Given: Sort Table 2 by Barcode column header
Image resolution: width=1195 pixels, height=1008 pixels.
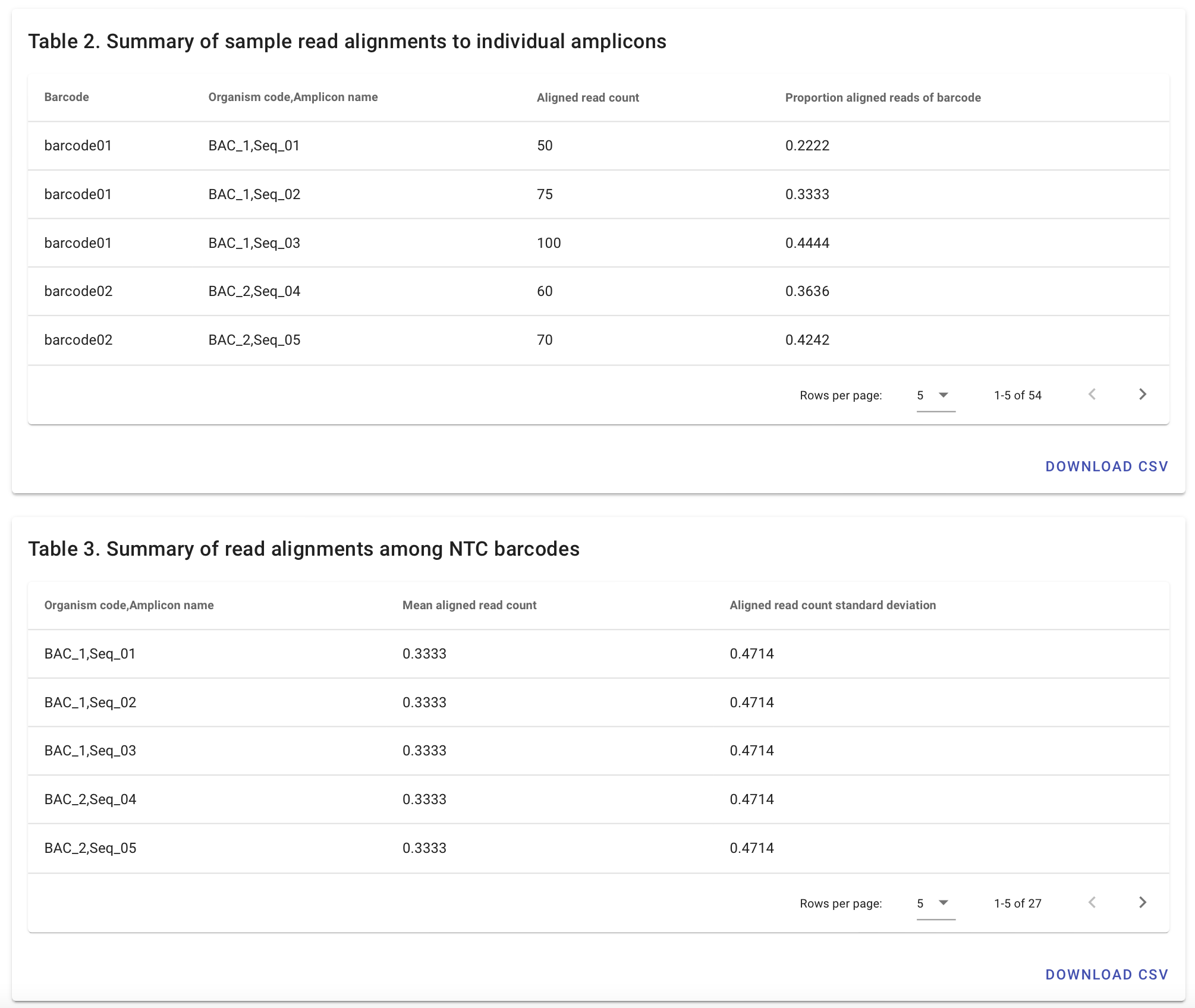Looking at the screenshot, I should (x=67, y=97).
